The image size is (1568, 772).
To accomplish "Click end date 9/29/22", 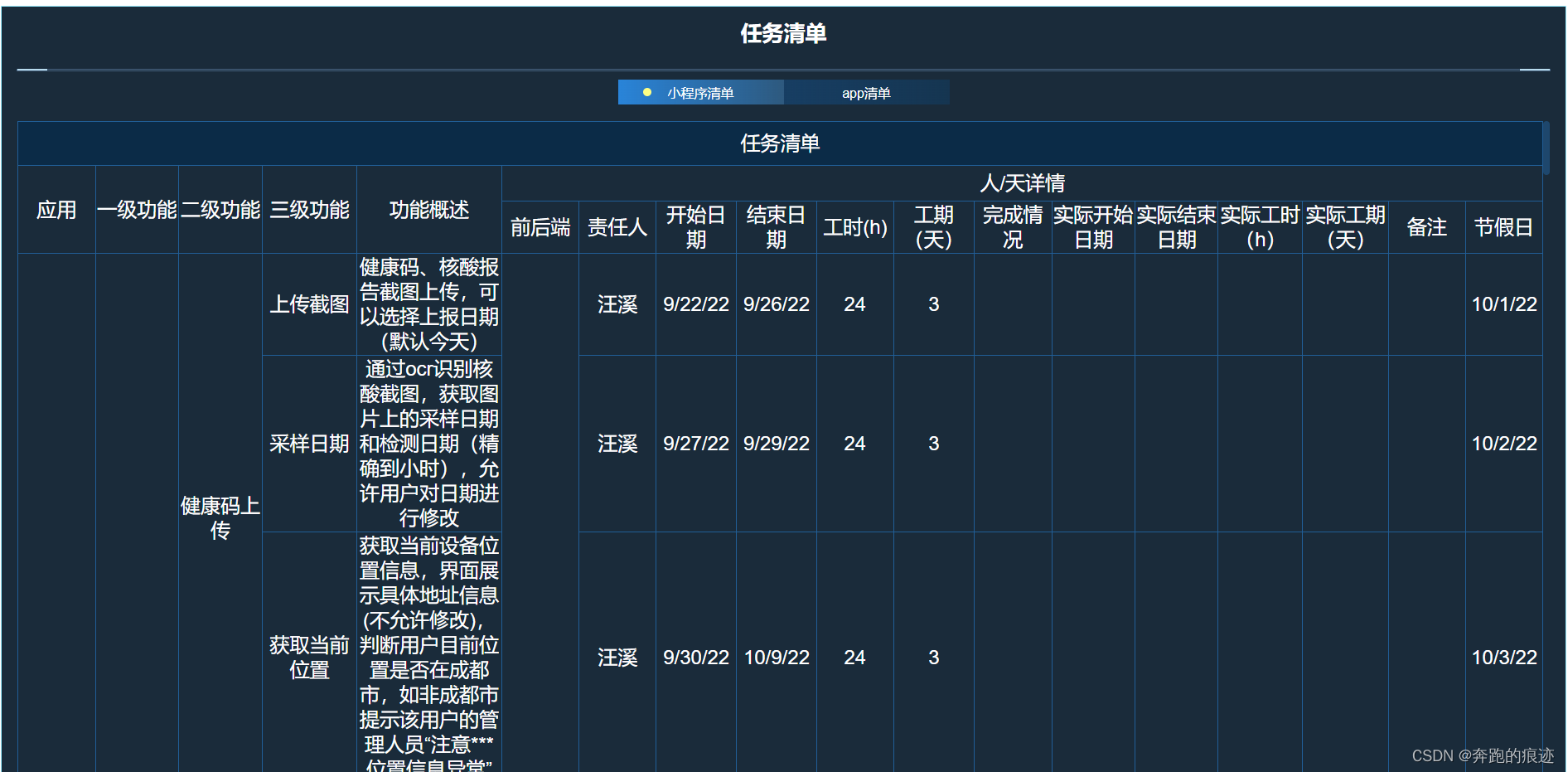I will [777, 444].
